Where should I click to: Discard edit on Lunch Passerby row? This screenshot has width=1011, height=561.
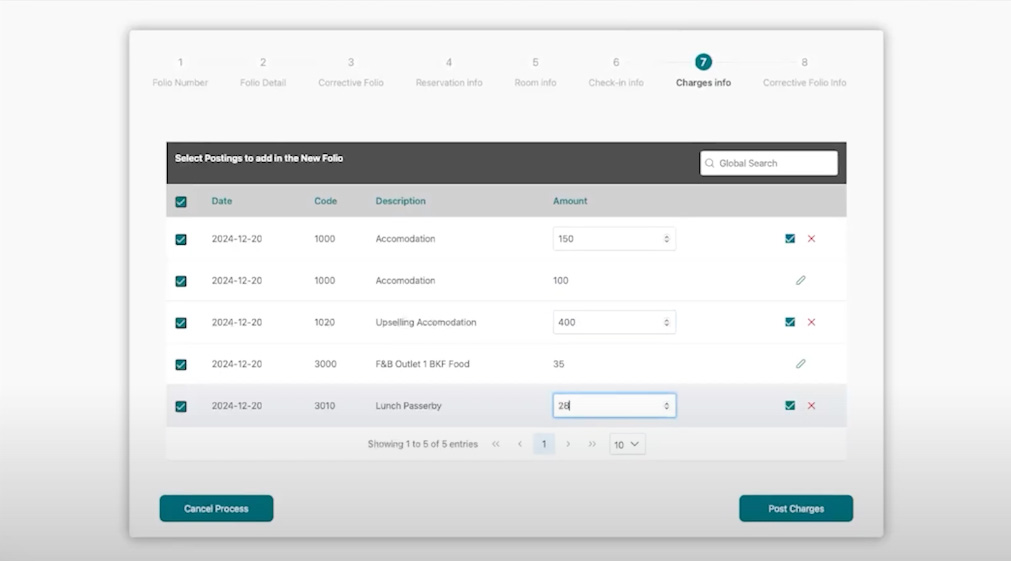click(x=811, y=406)
